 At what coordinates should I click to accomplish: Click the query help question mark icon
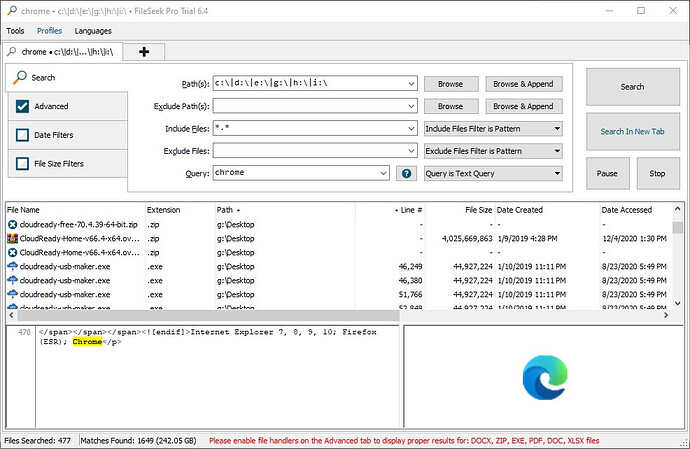click(x=406, y=173)
